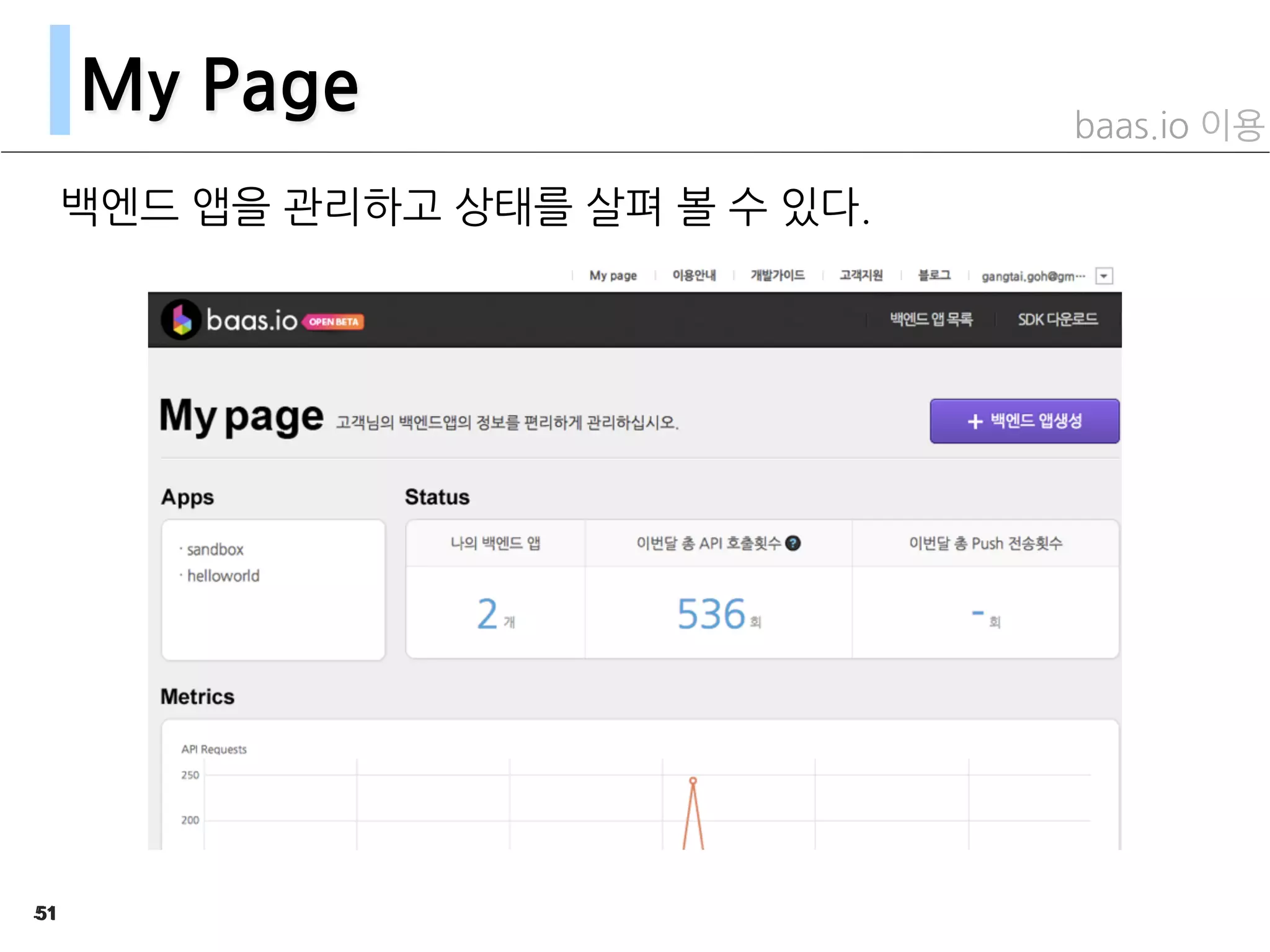The image size is (1270, 952).
Task: Go to the SDK 다운로드 page
Action: (1057, 319)
